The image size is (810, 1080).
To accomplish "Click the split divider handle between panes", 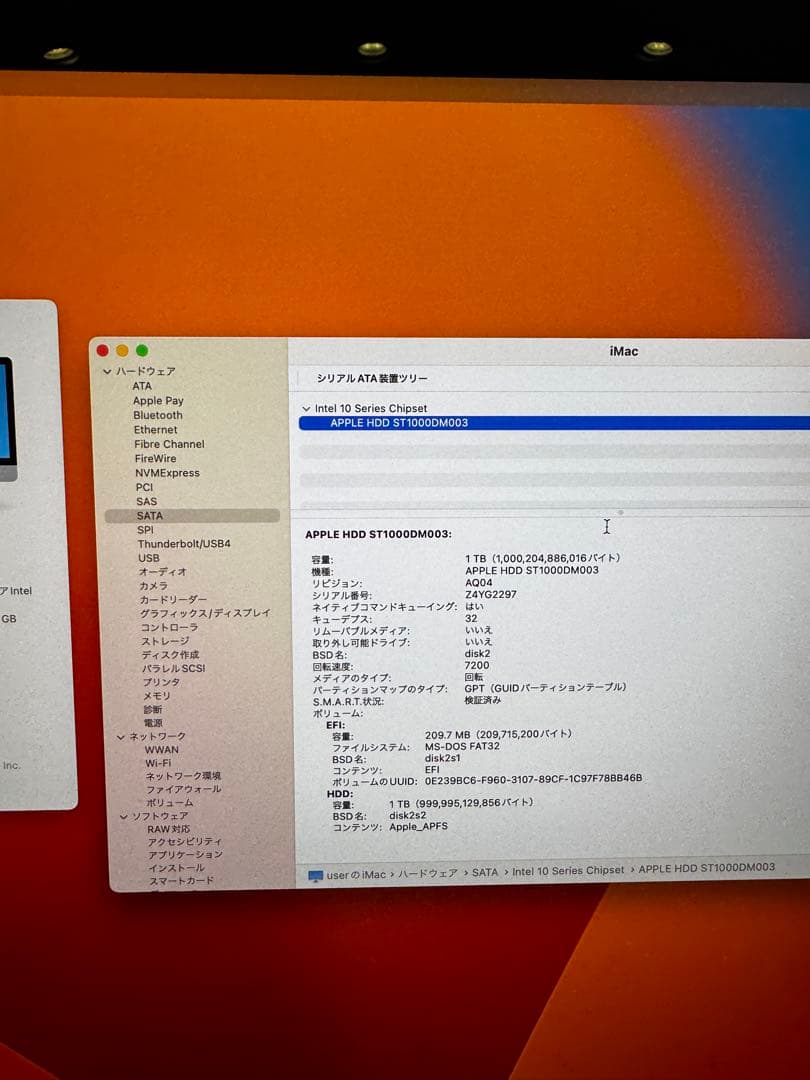I will 621,512.
